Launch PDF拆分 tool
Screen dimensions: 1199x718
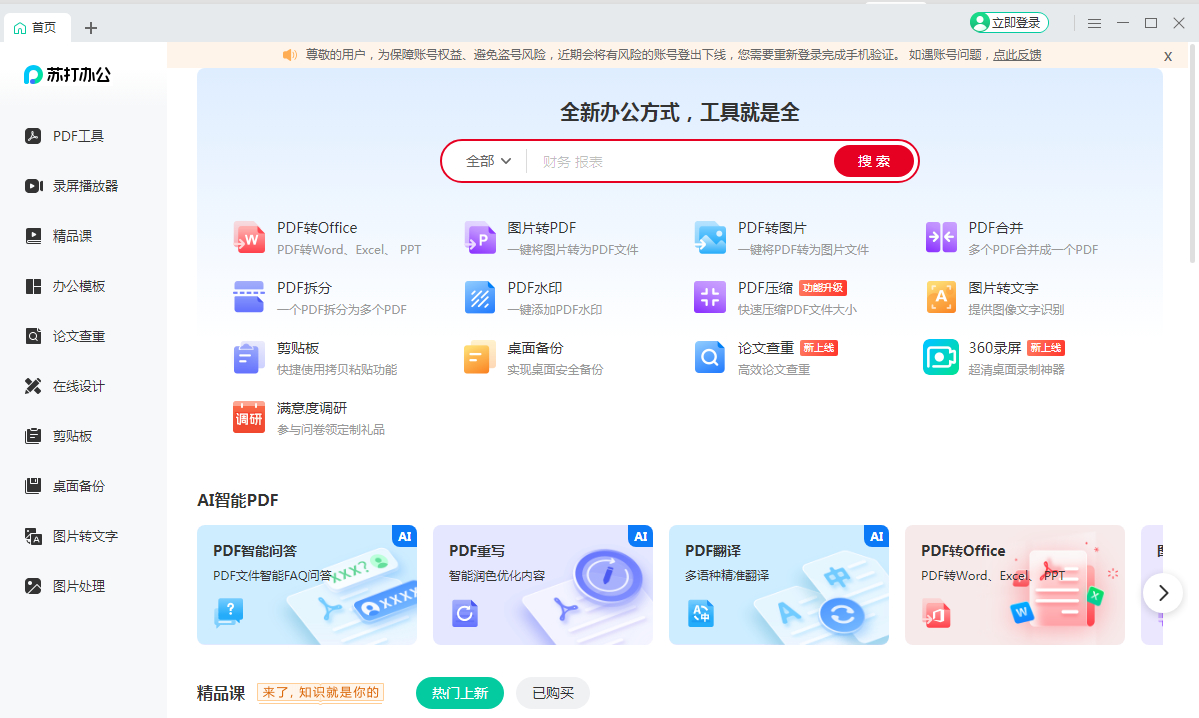(x=320, y=298)
